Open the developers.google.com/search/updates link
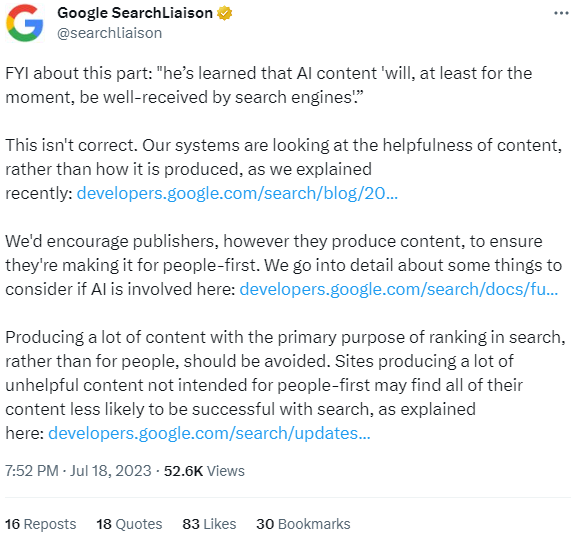578x540 pixels. 209,433
